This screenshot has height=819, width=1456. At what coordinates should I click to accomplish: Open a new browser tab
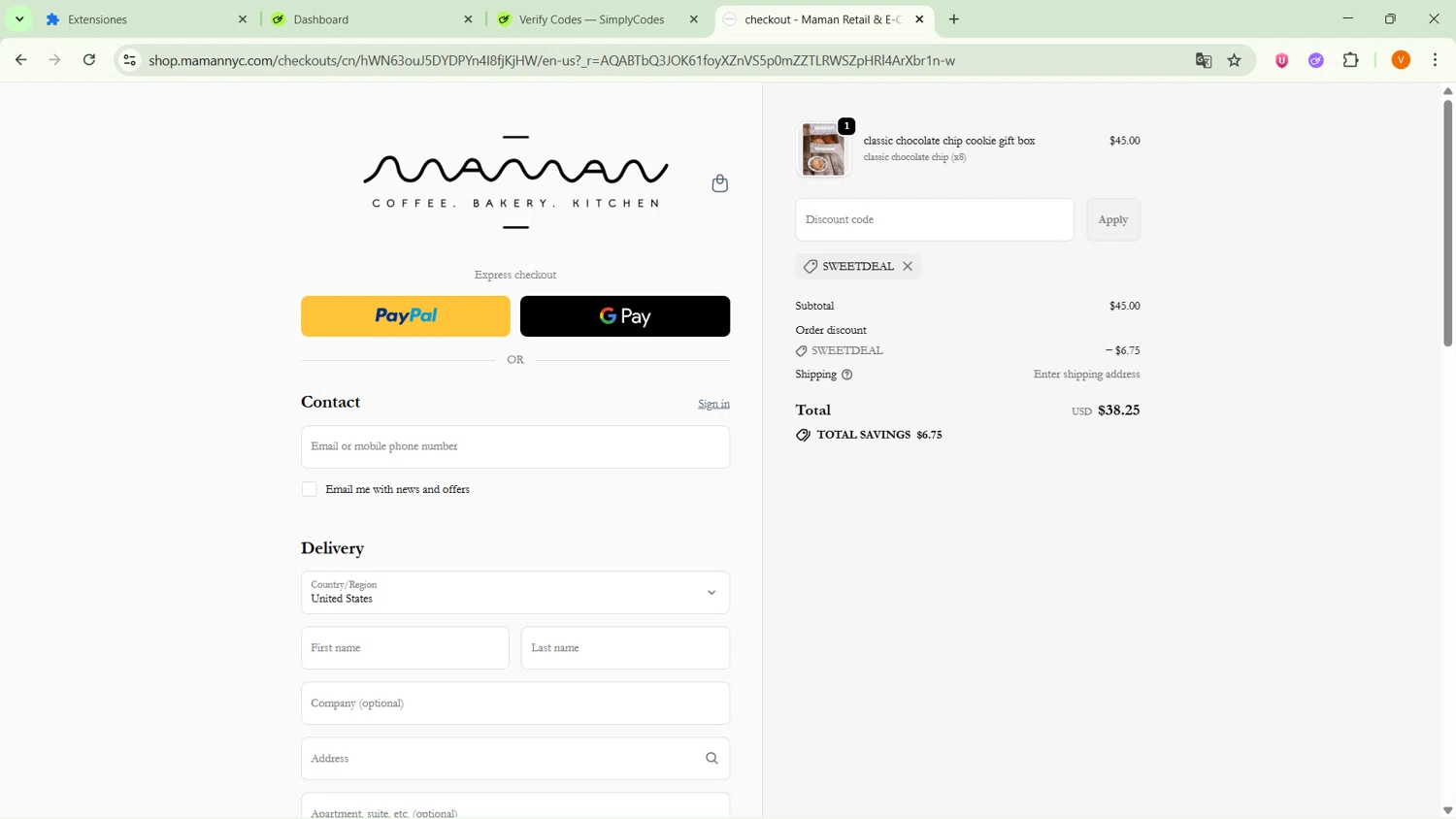coord(954,19)
